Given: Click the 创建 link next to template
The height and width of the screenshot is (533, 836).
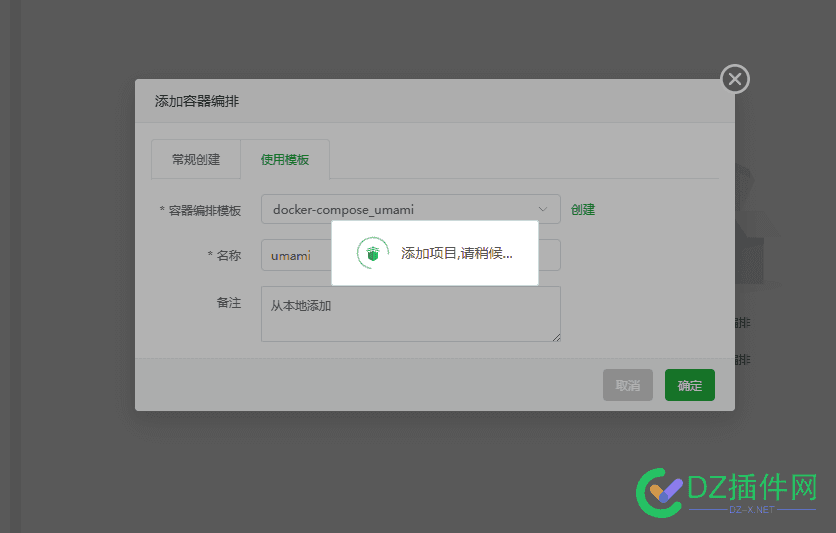Looking at the screenshot, I should [x=583, y=209].
